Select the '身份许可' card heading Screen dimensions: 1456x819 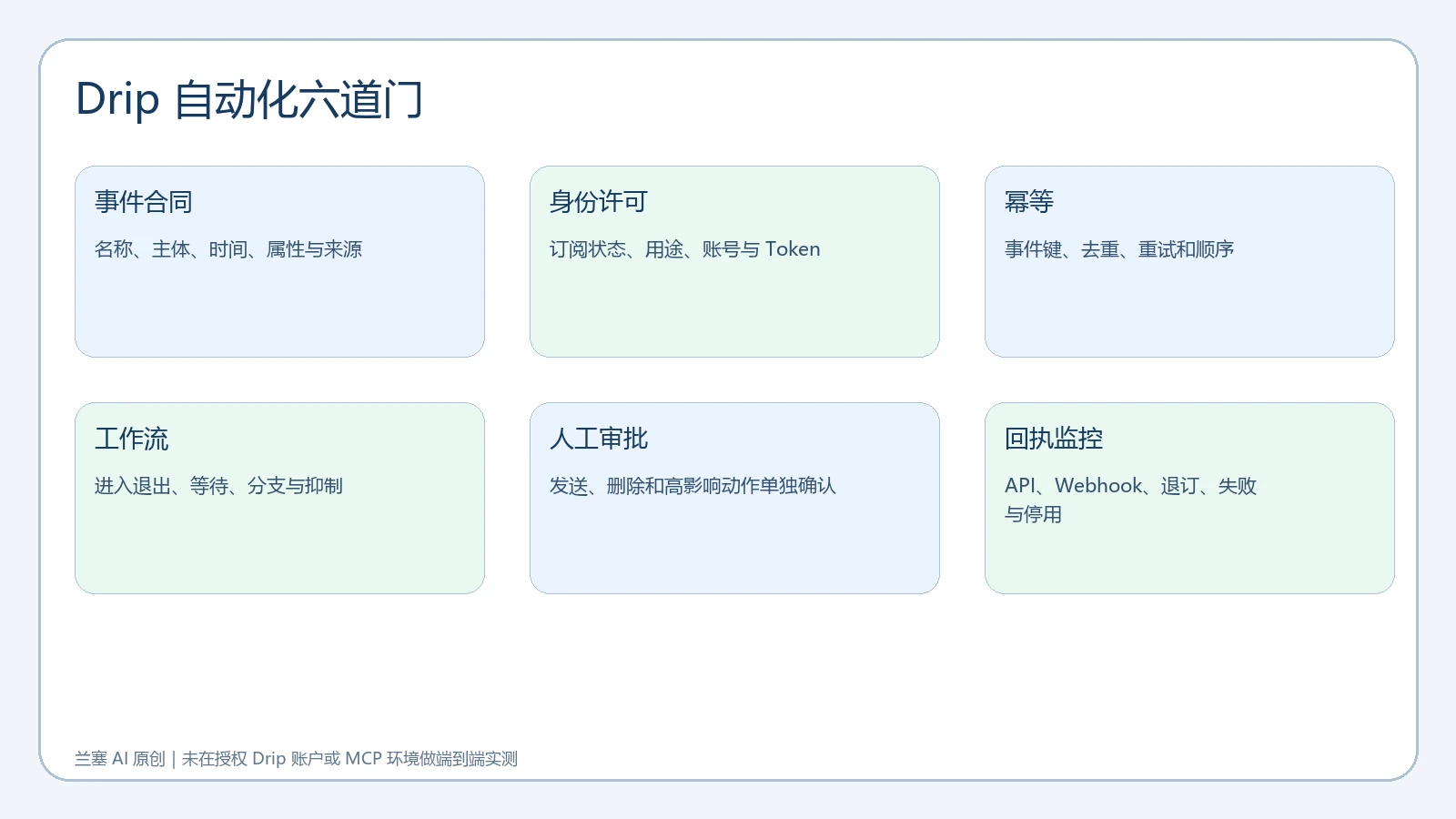point(599,202)
